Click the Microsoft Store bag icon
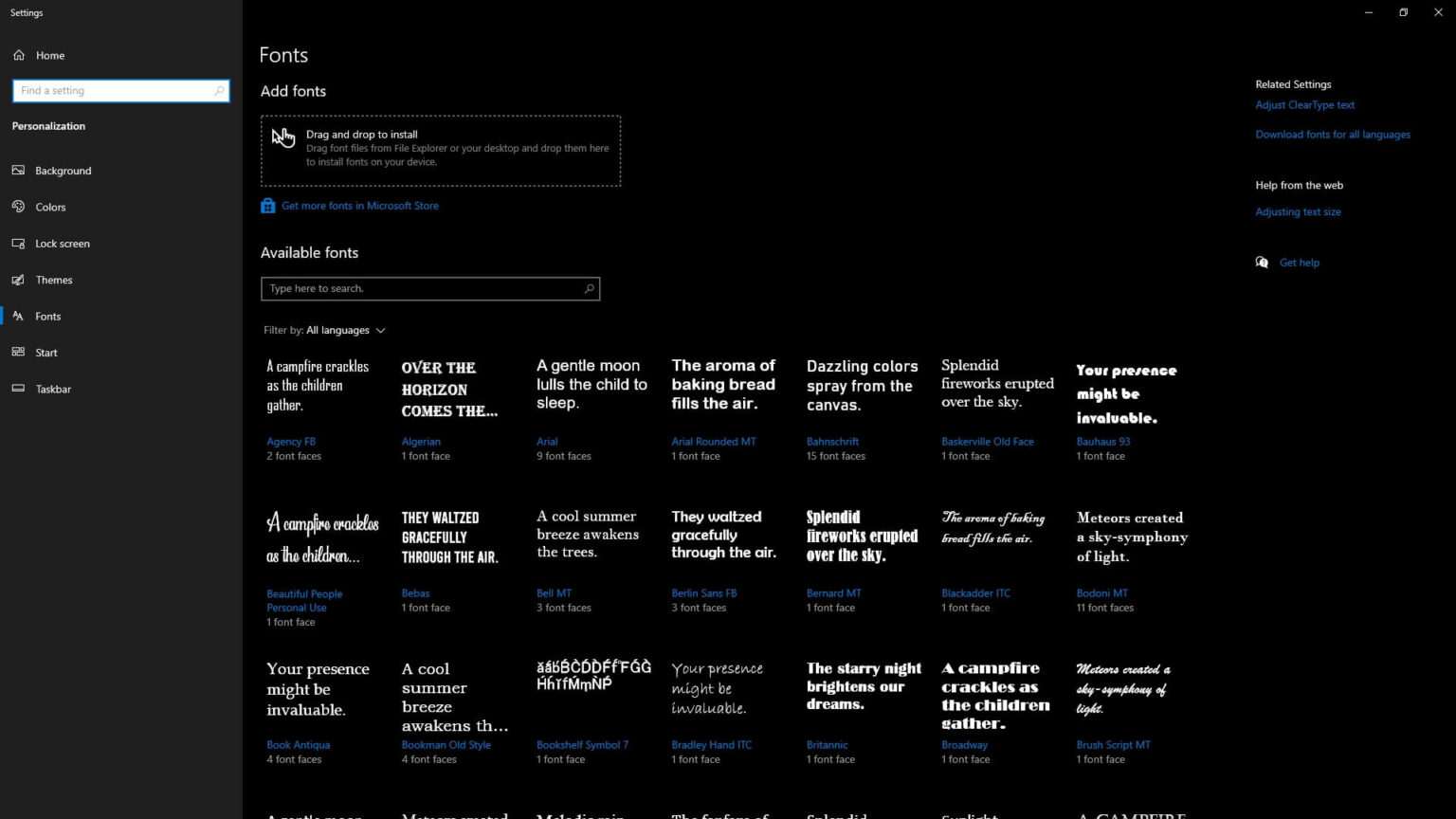Image resolution: width=1456 pixels, height=819 pixels. coord(268,206)
